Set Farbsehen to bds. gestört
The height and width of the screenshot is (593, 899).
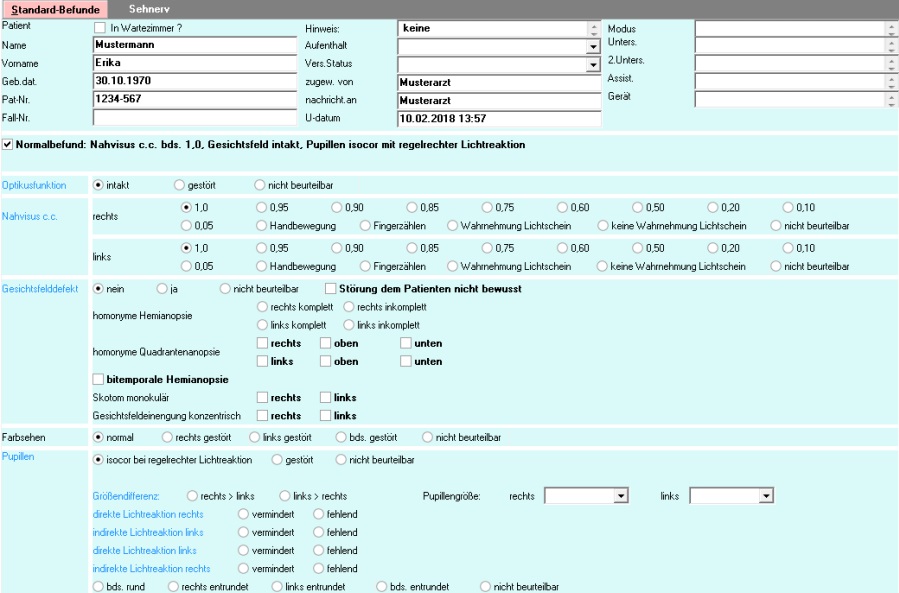coord(341,438)
